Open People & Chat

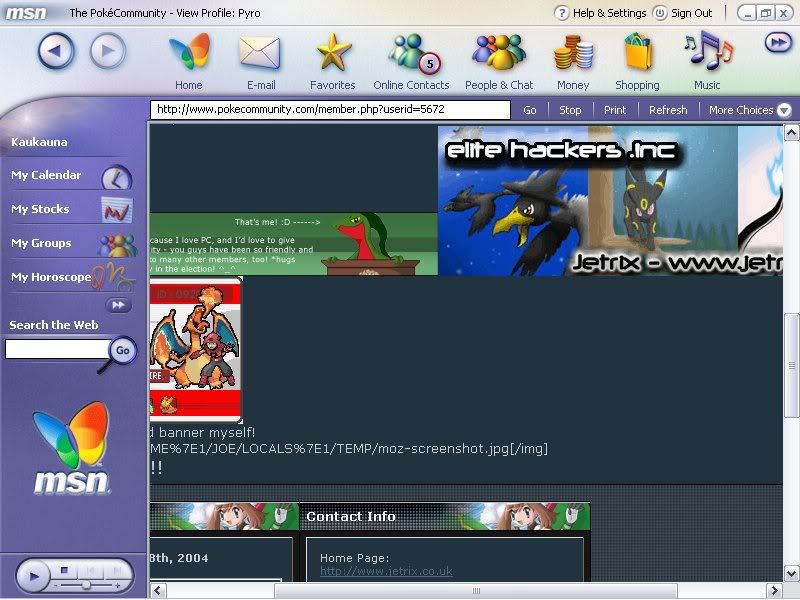click(x=499, y=62)
